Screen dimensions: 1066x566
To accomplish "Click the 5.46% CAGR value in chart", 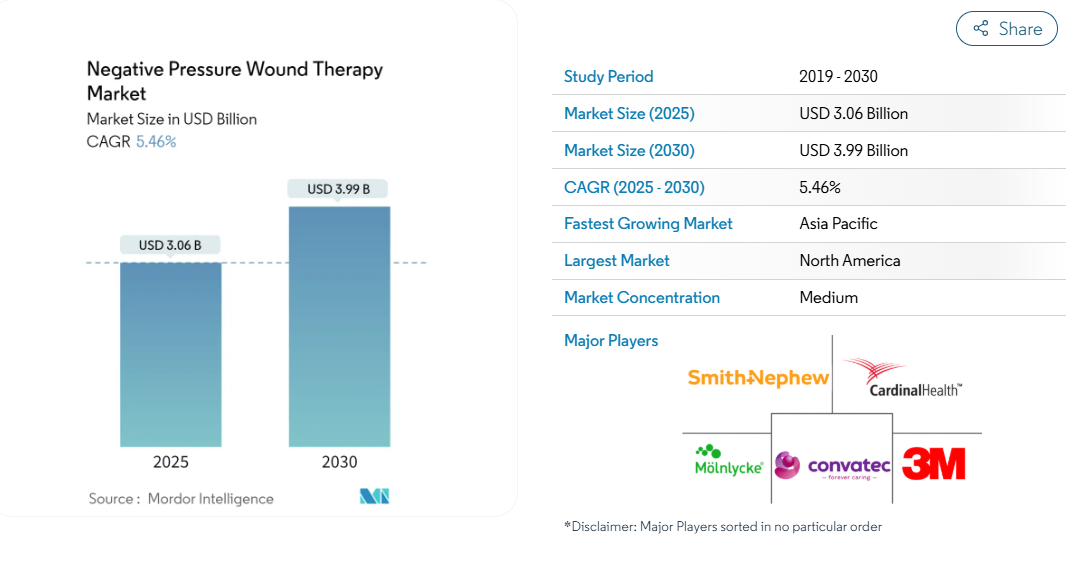I will tap(156, 141).
